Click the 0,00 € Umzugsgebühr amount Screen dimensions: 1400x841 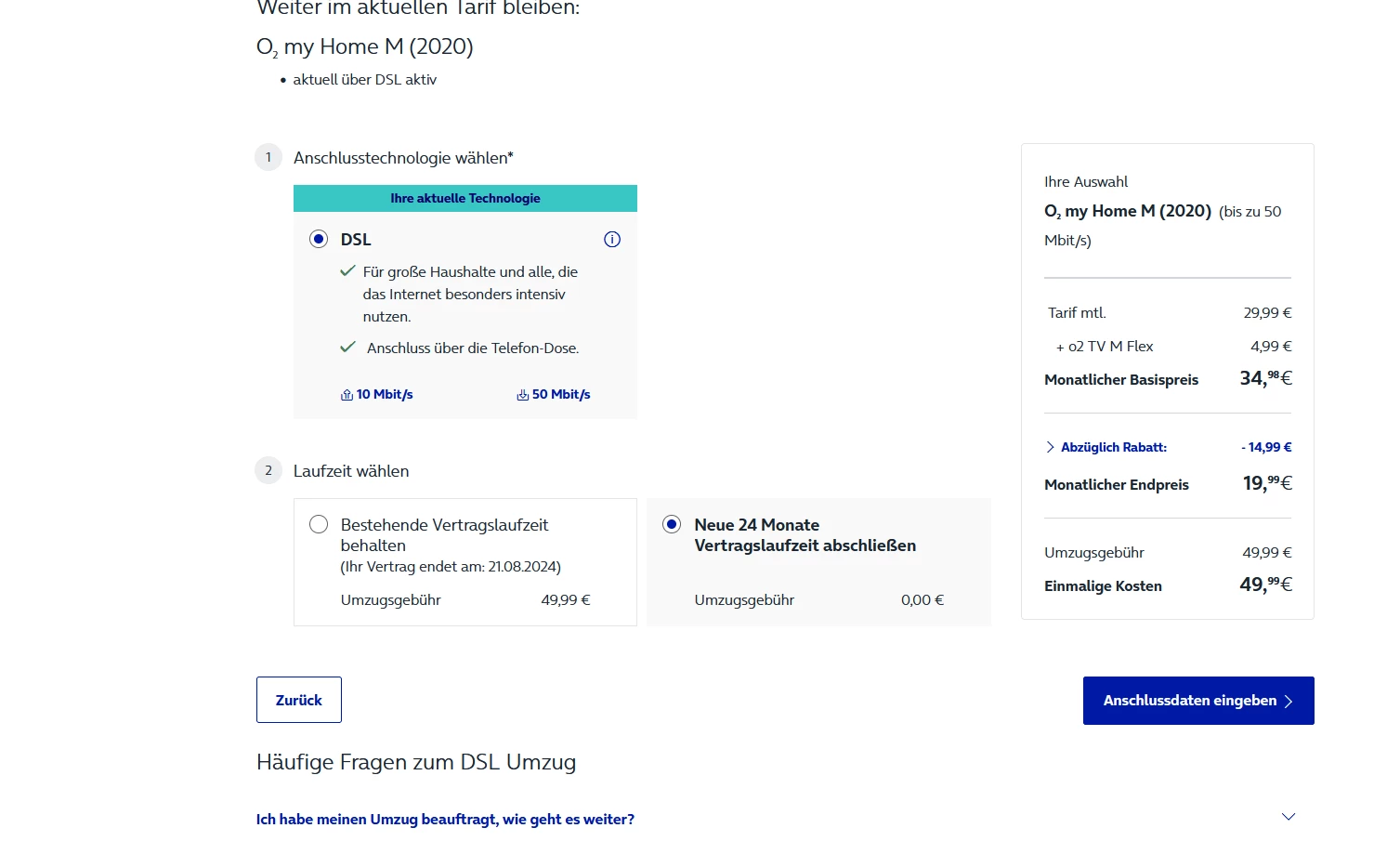click(x=922, y=600)
